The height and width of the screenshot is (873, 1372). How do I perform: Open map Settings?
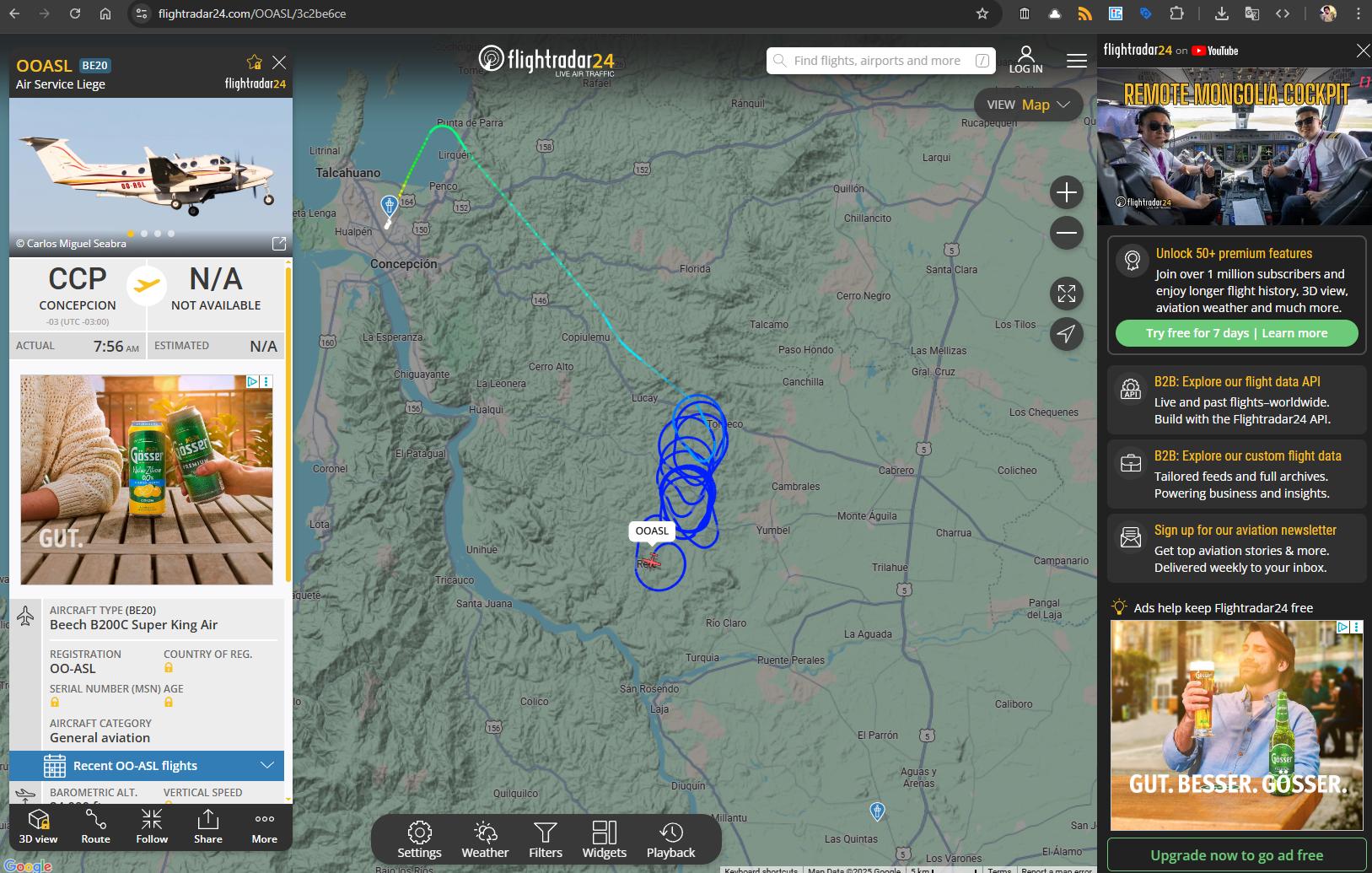click(419, 840)
